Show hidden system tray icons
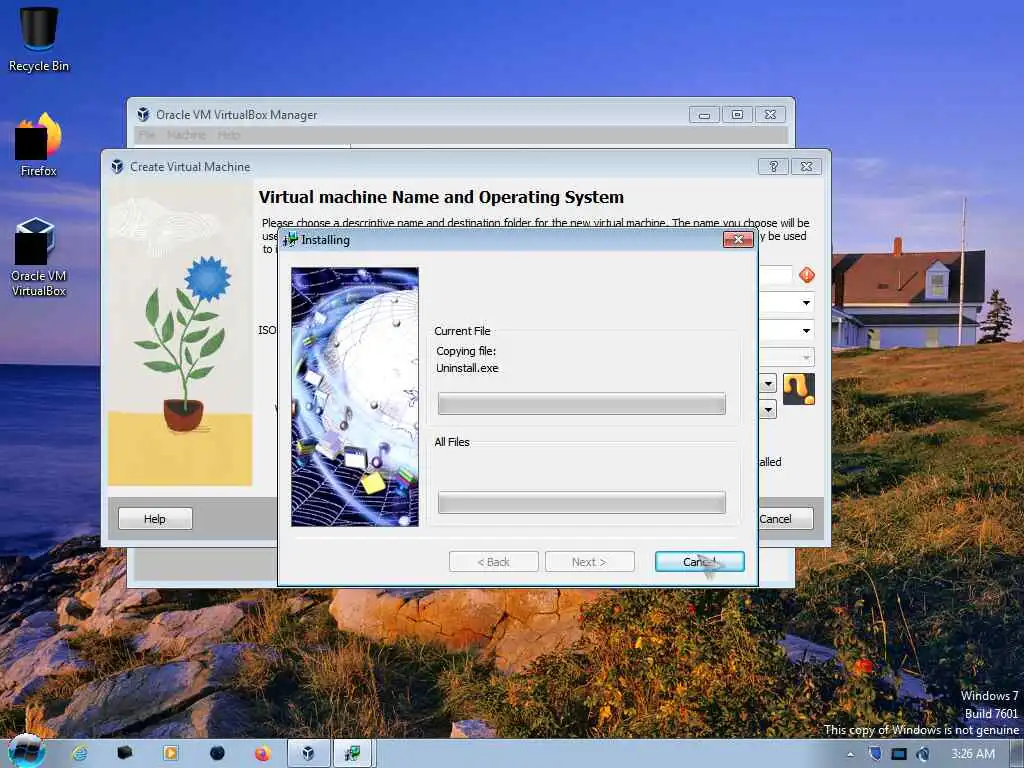The image size is (1024, 768). [850, 754]
